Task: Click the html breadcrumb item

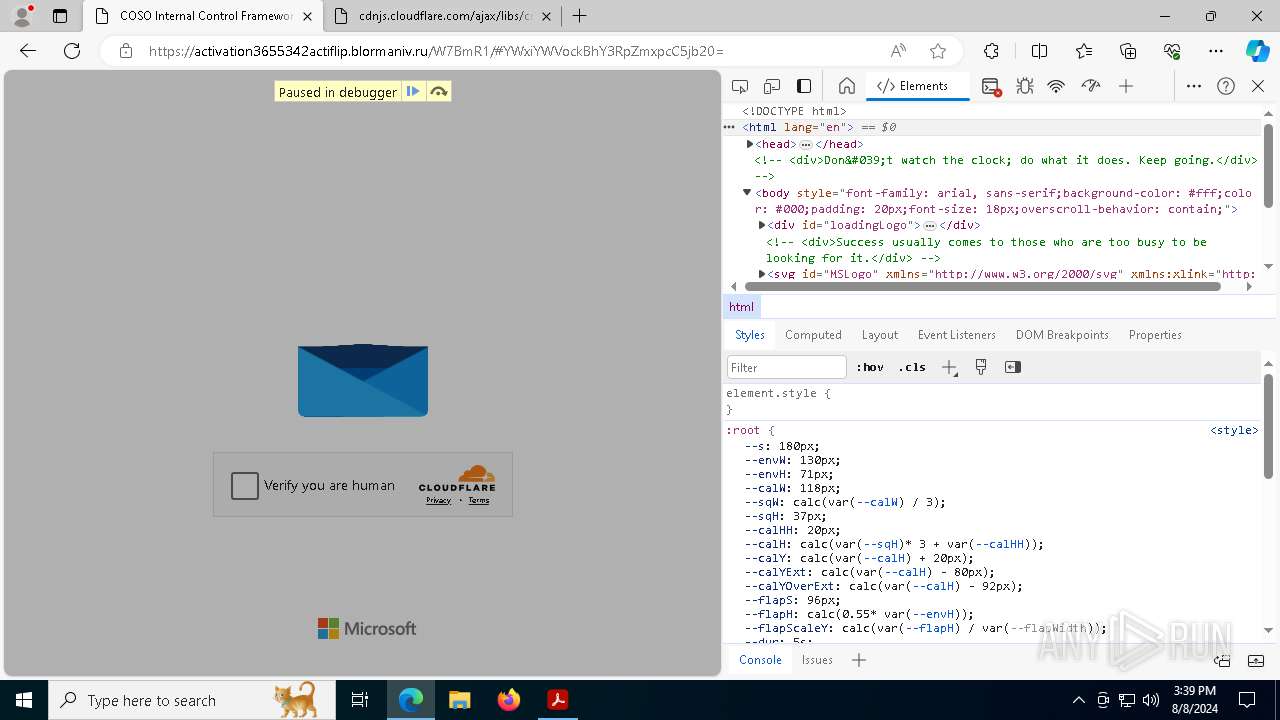Action: [x=741, y=307]
